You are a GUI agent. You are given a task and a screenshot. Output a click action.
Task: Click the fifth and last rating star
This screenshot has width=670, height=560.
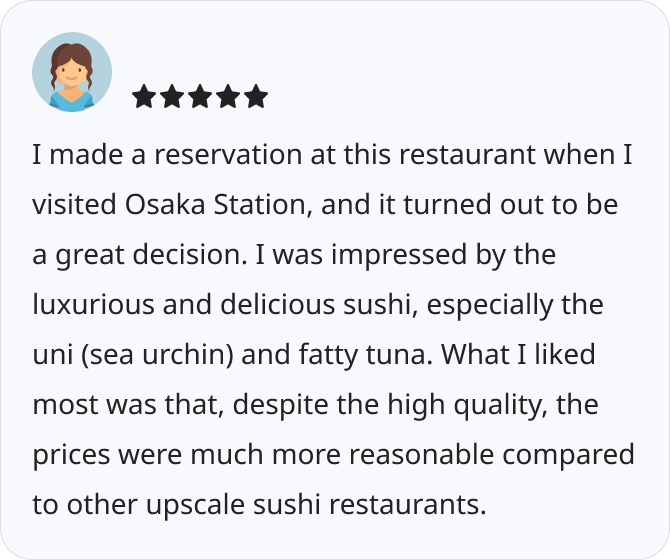pos(256,96)
